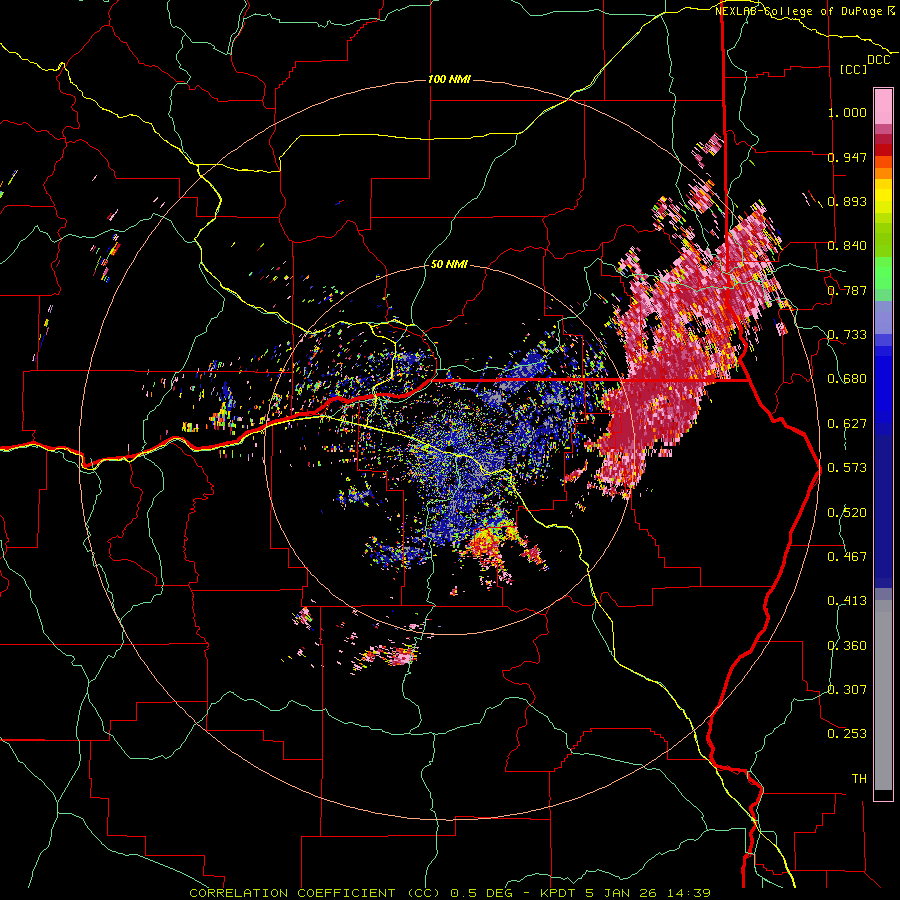The width and height of the screenshot is (900, 900).
Task: Click the light pink top swatch of the color bar
Action: [883, 106]
